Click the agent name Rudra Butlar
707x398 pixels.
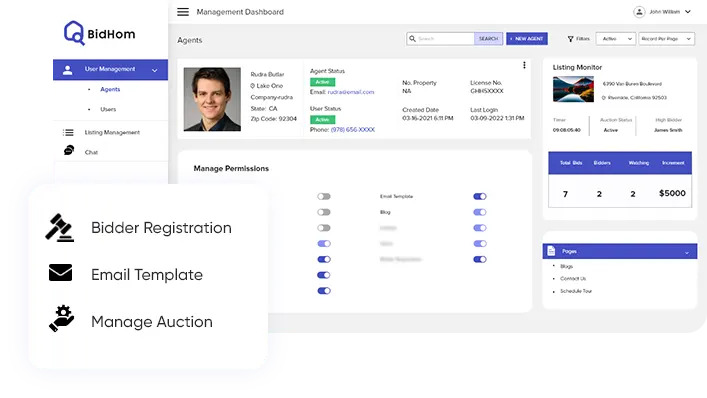click(267, 74)
